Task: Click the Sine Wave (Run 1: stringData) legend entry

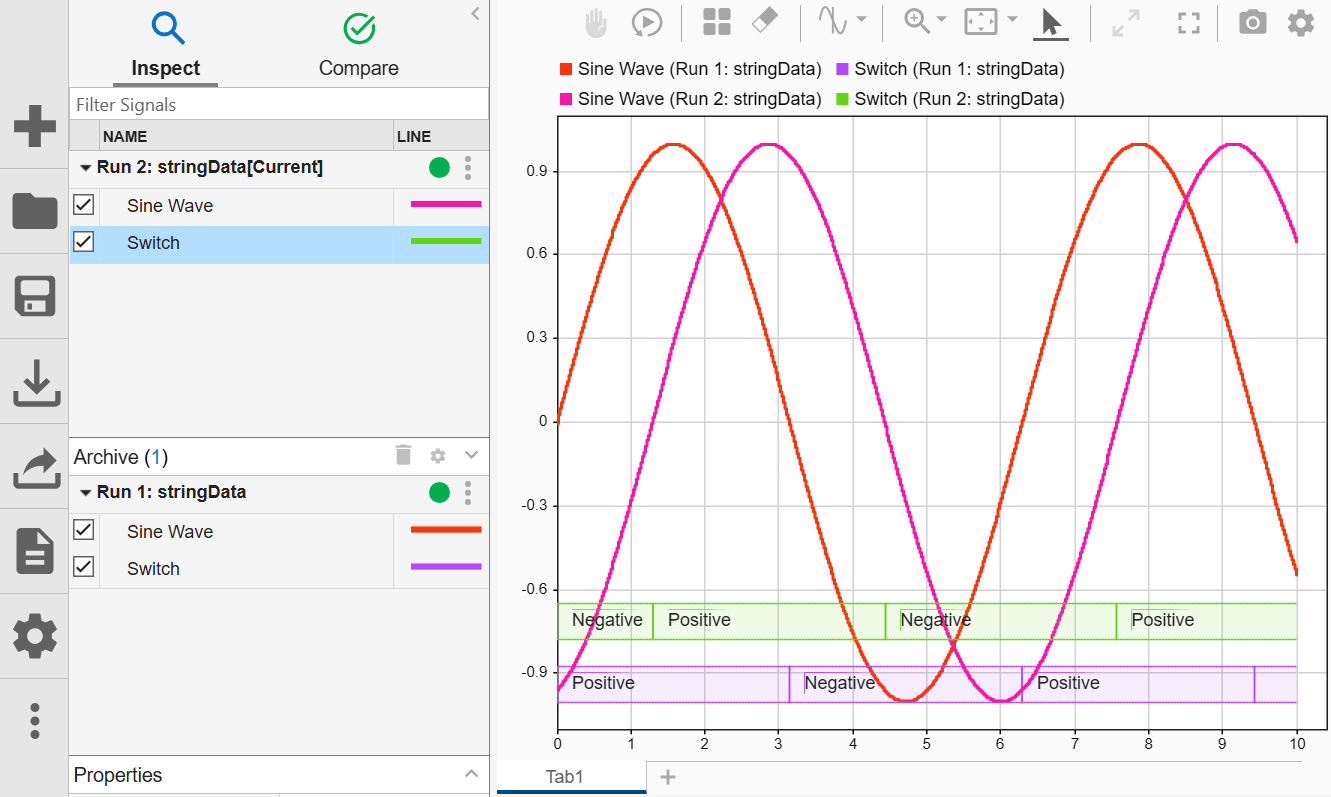Action: (x=691, y=69)
